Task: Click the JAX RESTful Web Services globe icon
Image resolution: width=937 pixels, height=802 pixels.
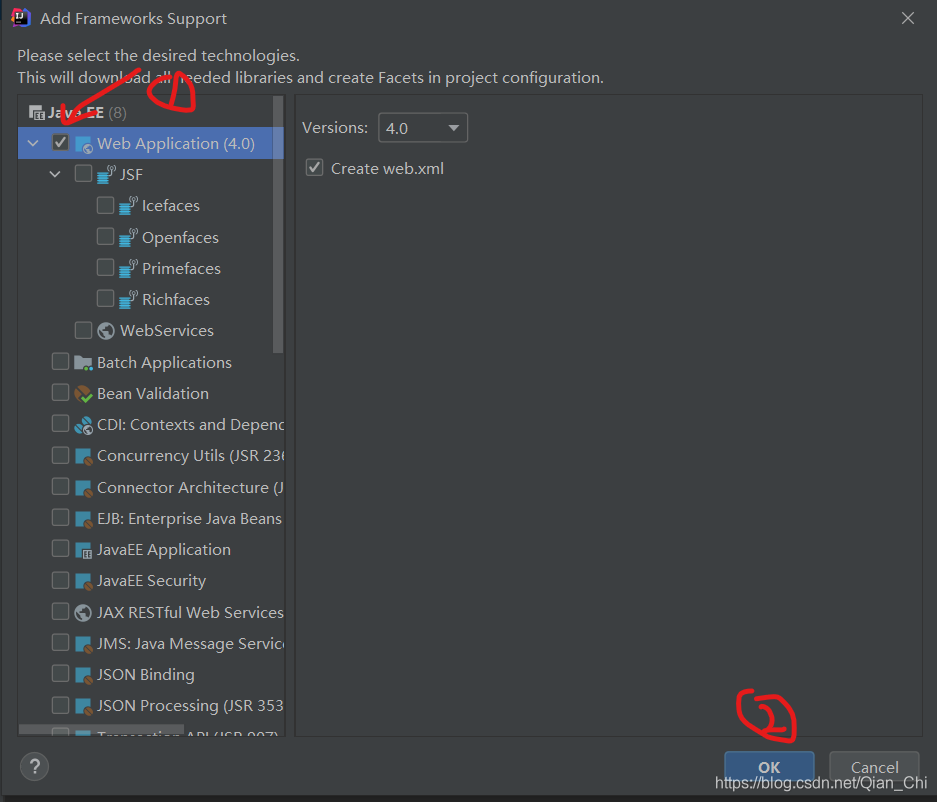Action: click(x=82, y=613)
